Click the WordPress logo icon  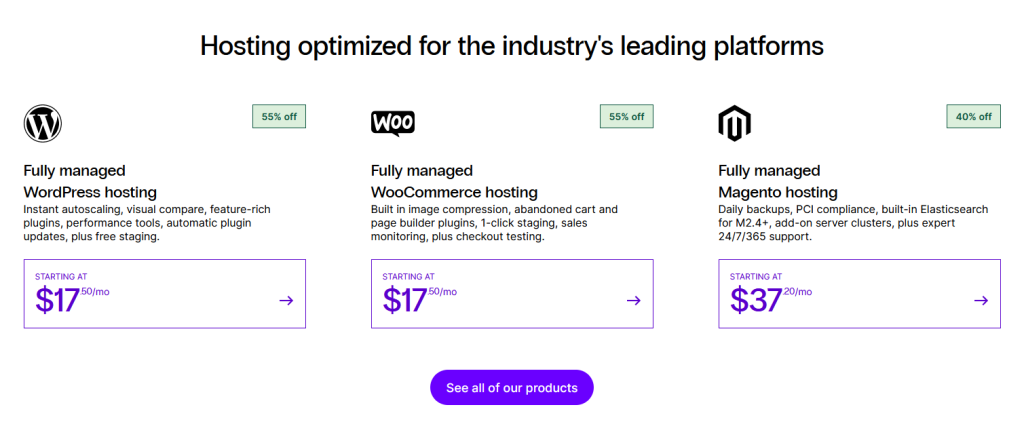43,123
